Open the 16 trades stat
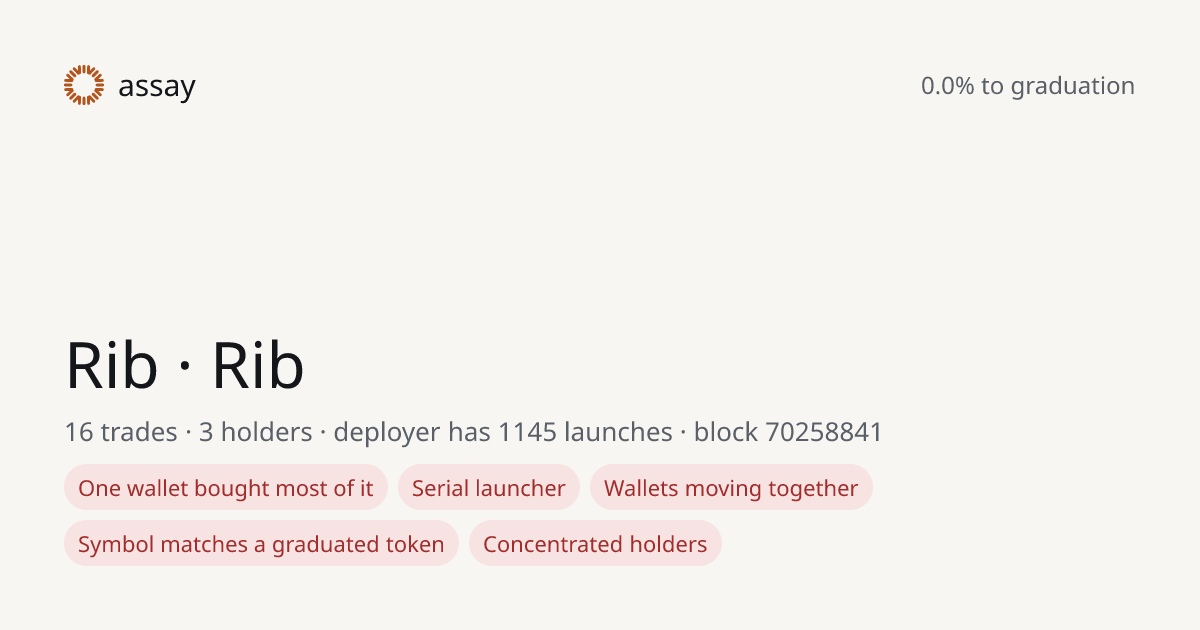 (x=121, y=432)
